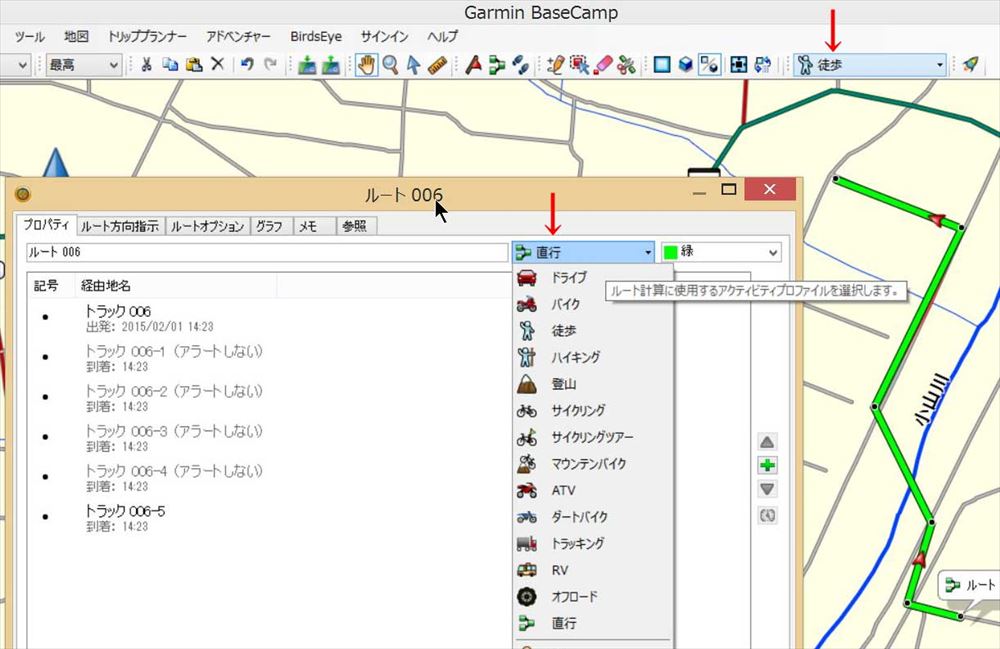Choose サイクリングツアー from activity list
The height and width of the screenshot is (649, 1000).
592,437
